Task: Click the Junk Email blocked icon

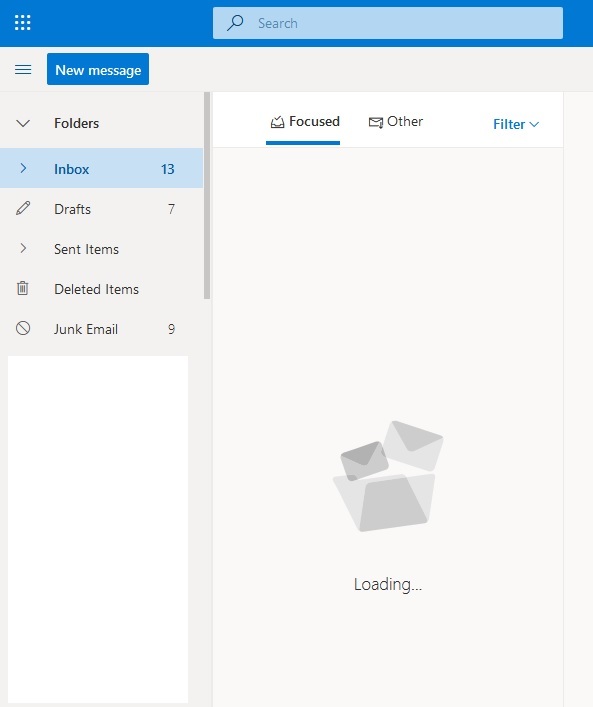Action: 23,328
